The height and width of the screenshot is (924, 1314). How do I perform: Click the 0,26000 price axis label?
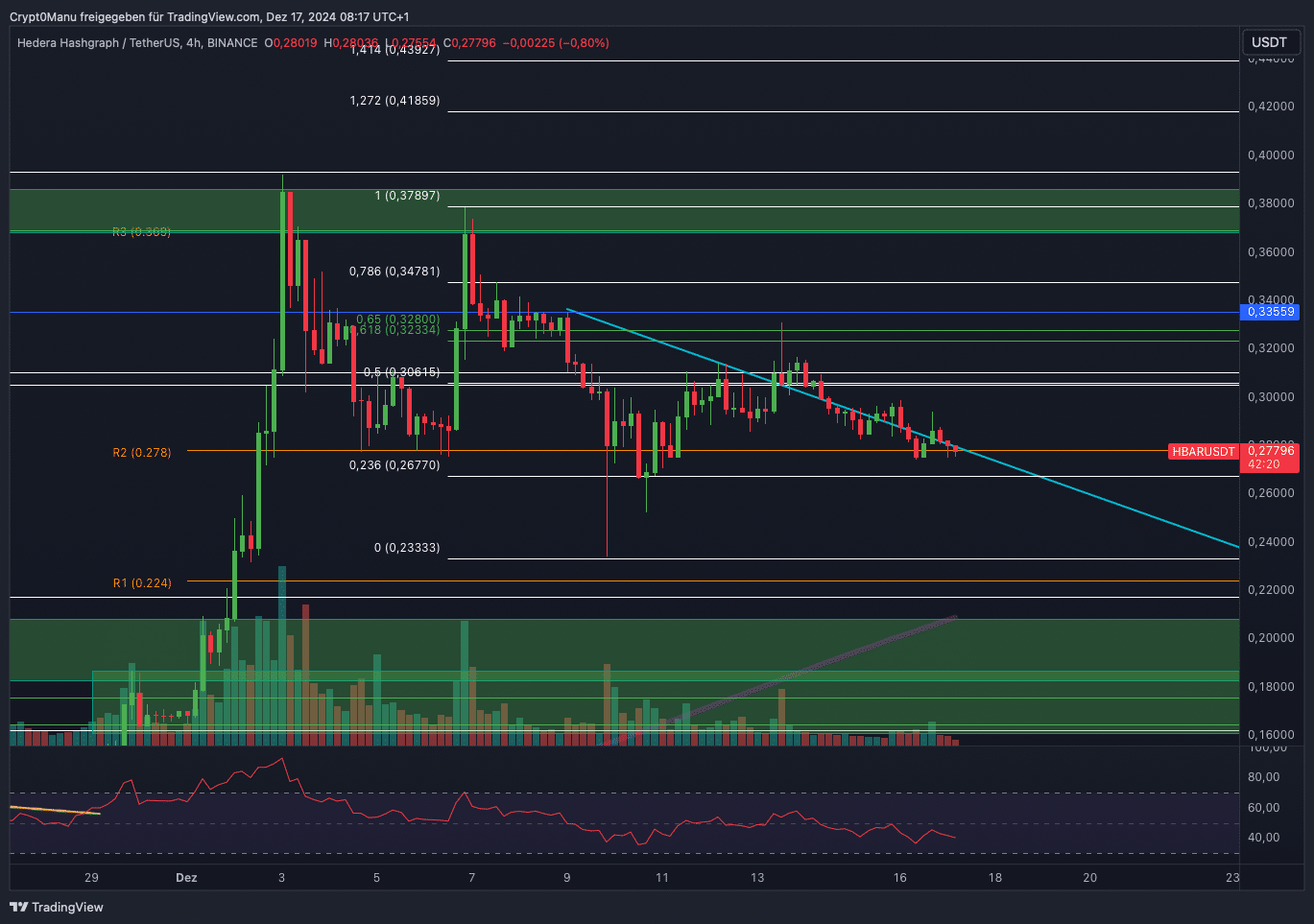1271,493
